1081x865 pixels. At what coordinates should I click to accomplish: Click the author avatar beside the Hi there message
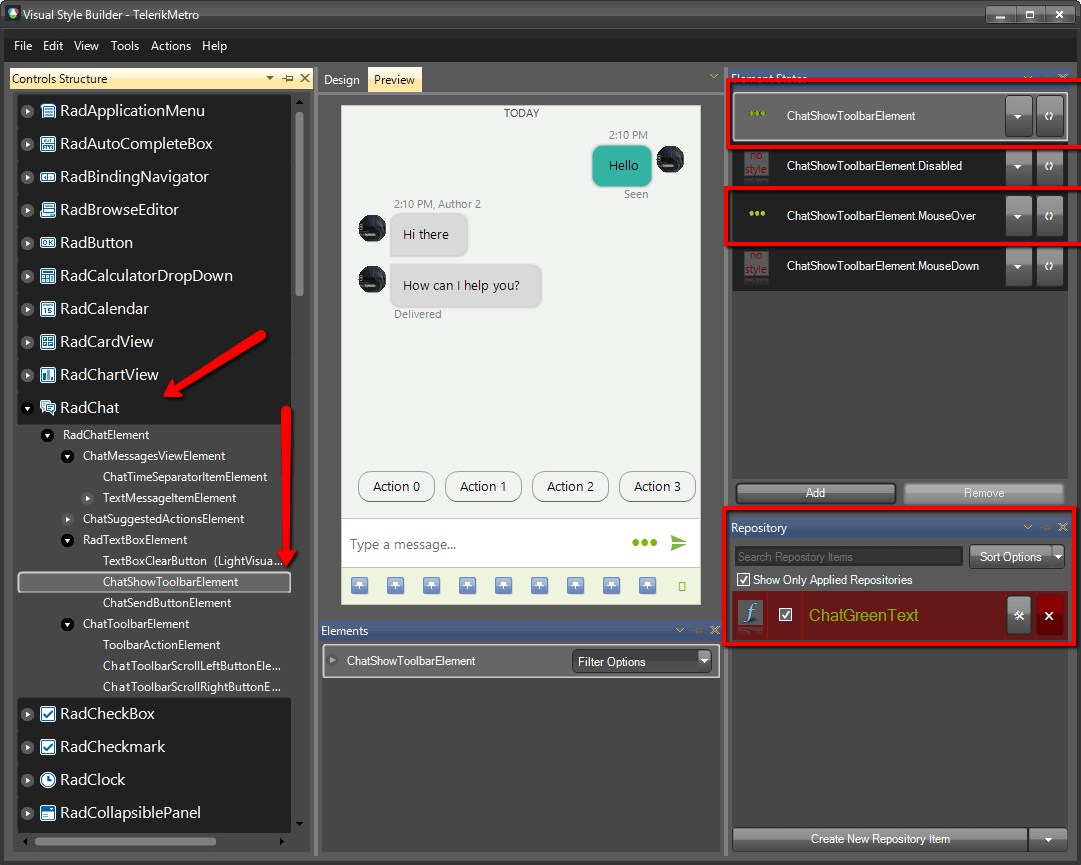coord(372,228)
